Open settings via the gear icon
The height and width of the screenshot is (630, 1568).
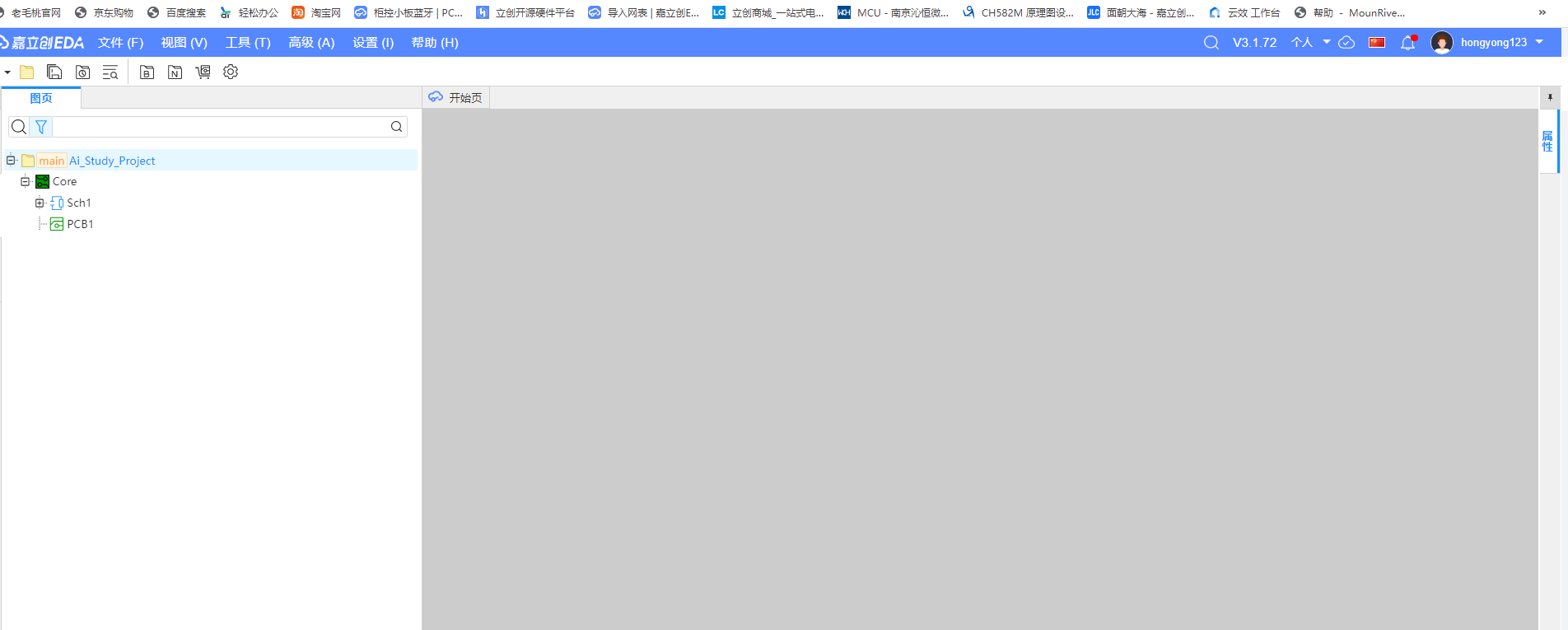[231, 72]
